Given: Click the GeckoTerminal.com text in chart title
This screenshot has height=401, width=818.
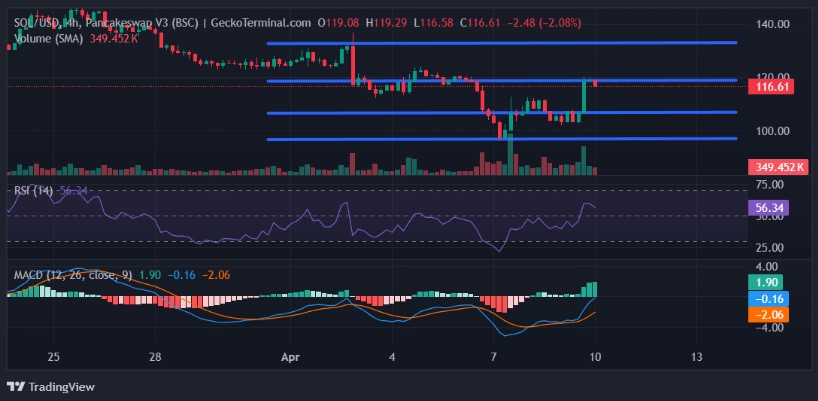Looking at the screenshot, I should point(259,22).
